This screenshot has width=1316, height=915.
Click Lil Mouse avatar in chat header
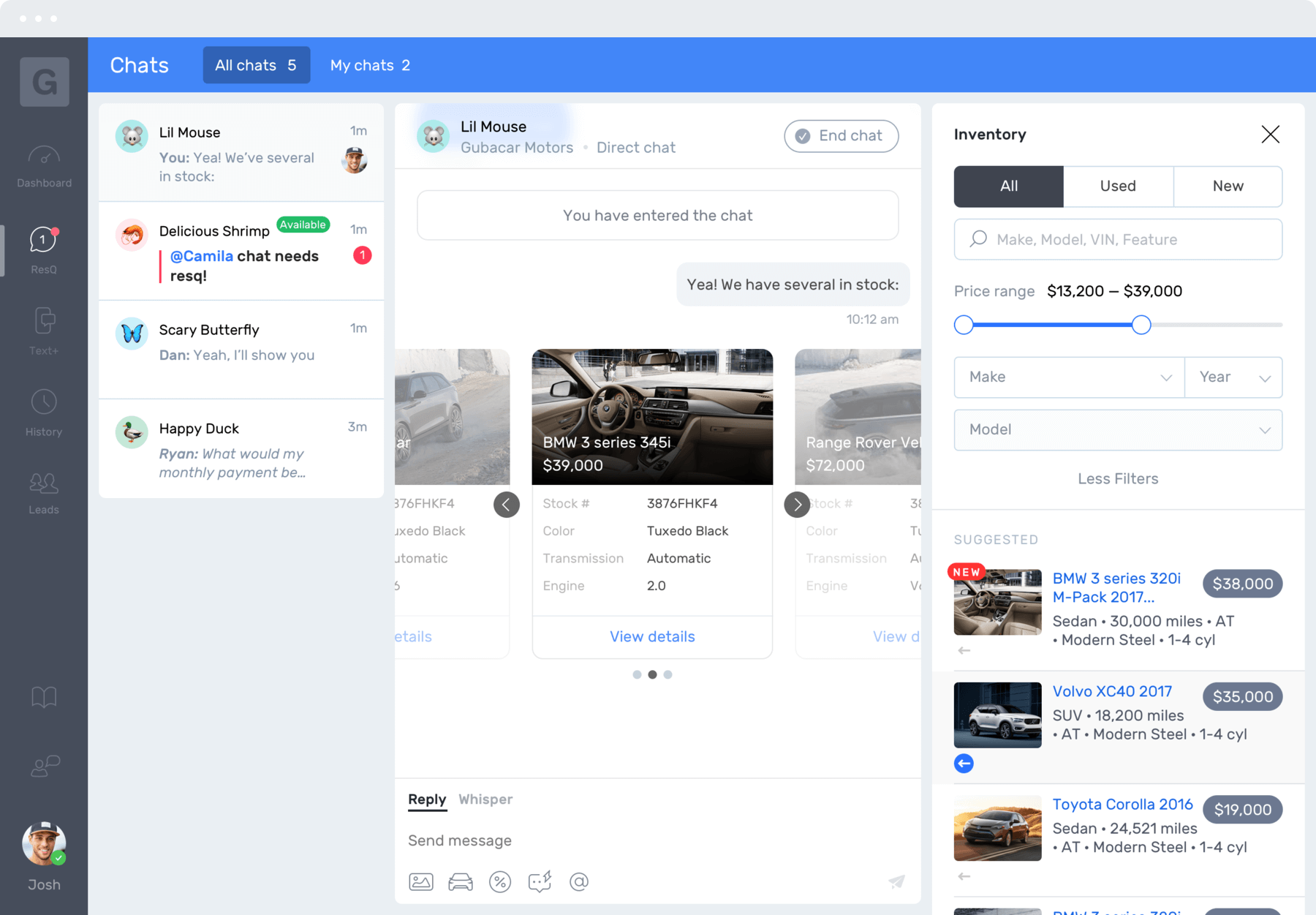[434, 136]
